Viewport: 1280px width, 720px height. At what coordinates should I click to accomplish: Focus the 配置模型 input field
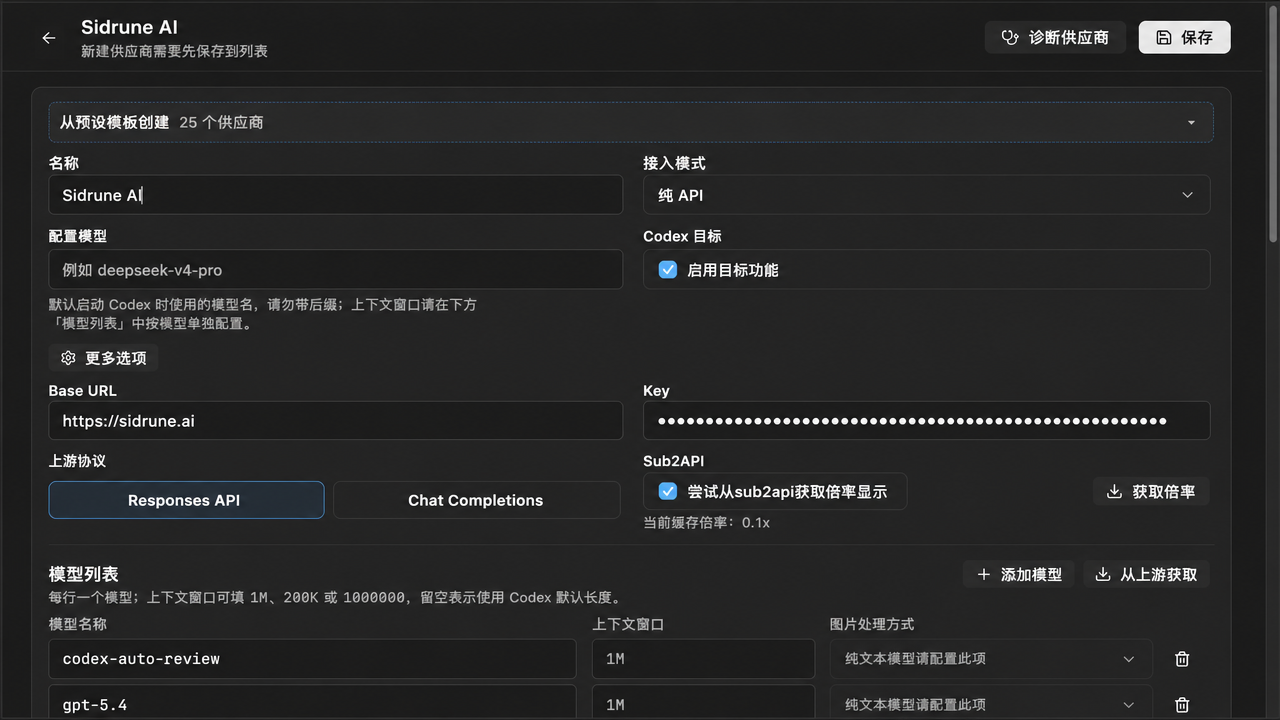[336, 270]
